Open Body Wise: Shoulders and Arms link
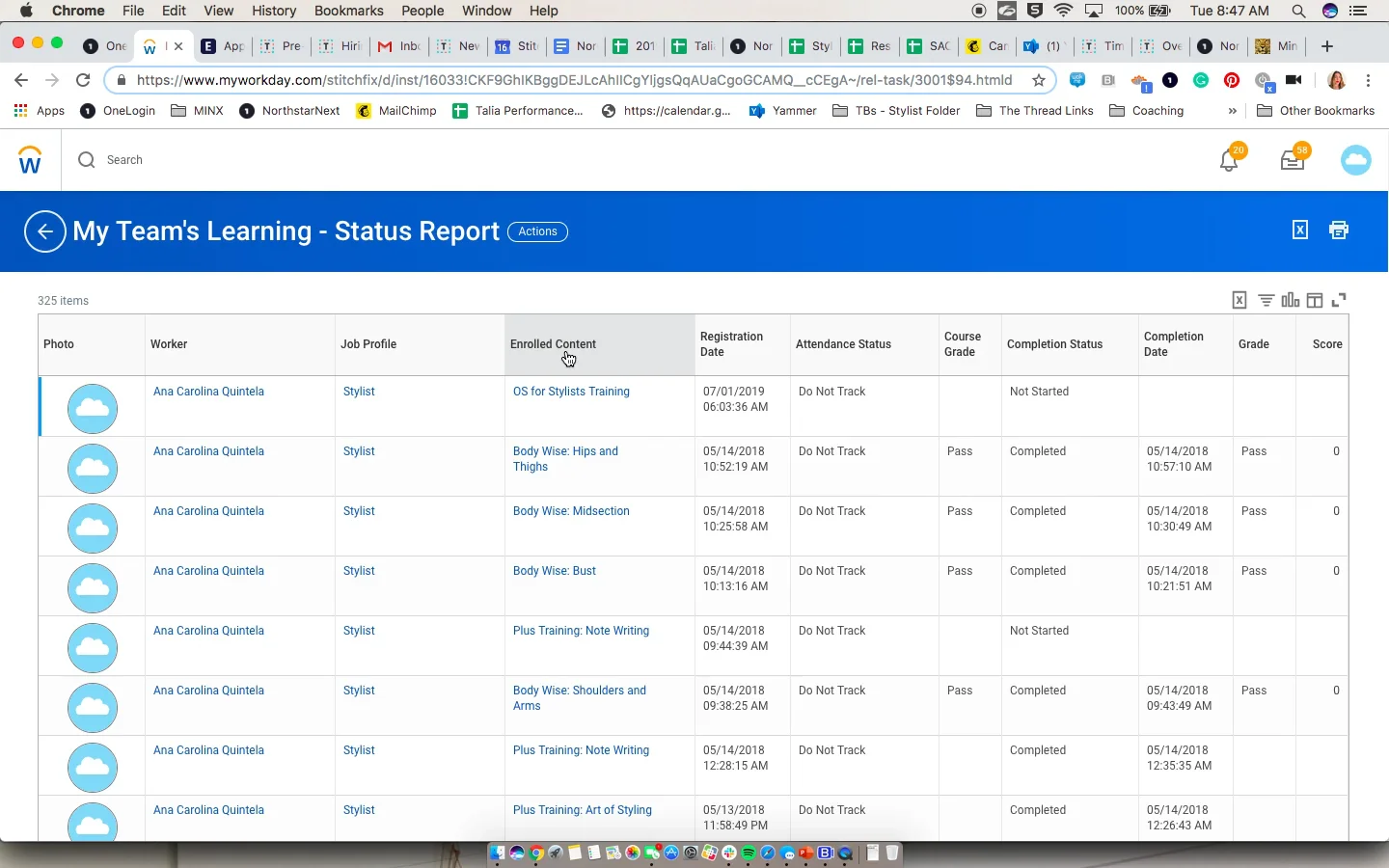 [x=580, y=698]
